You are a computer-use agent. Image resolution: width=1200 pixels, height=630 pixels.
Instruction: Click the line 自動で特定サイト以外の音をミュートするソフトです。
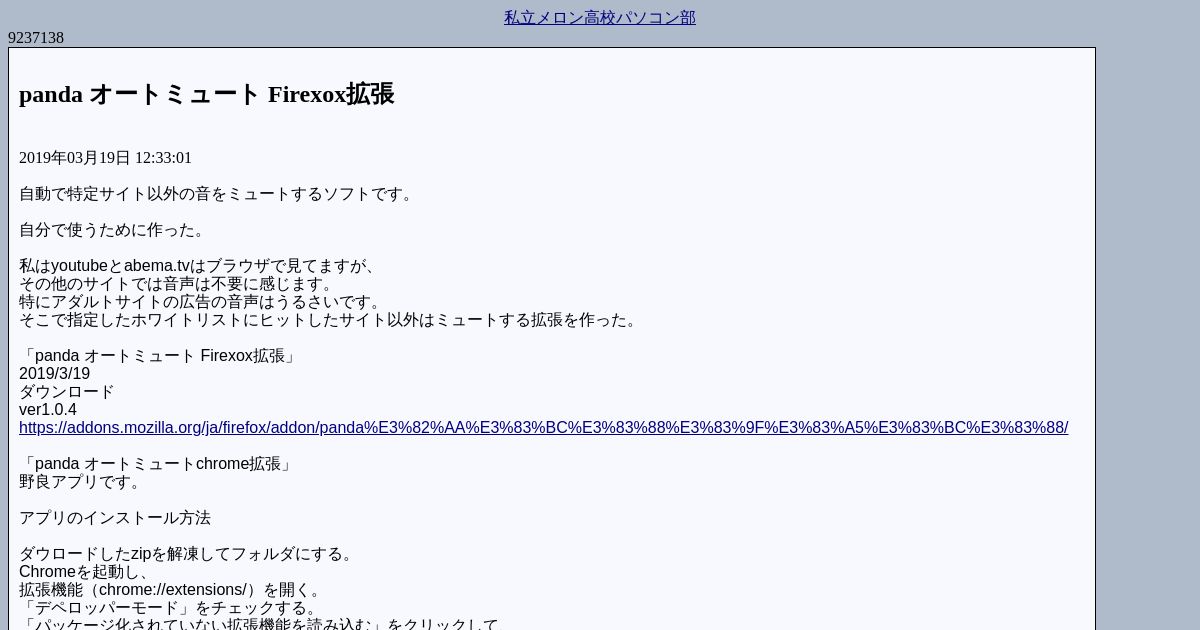pyautogui.click(x=217, y=194)
